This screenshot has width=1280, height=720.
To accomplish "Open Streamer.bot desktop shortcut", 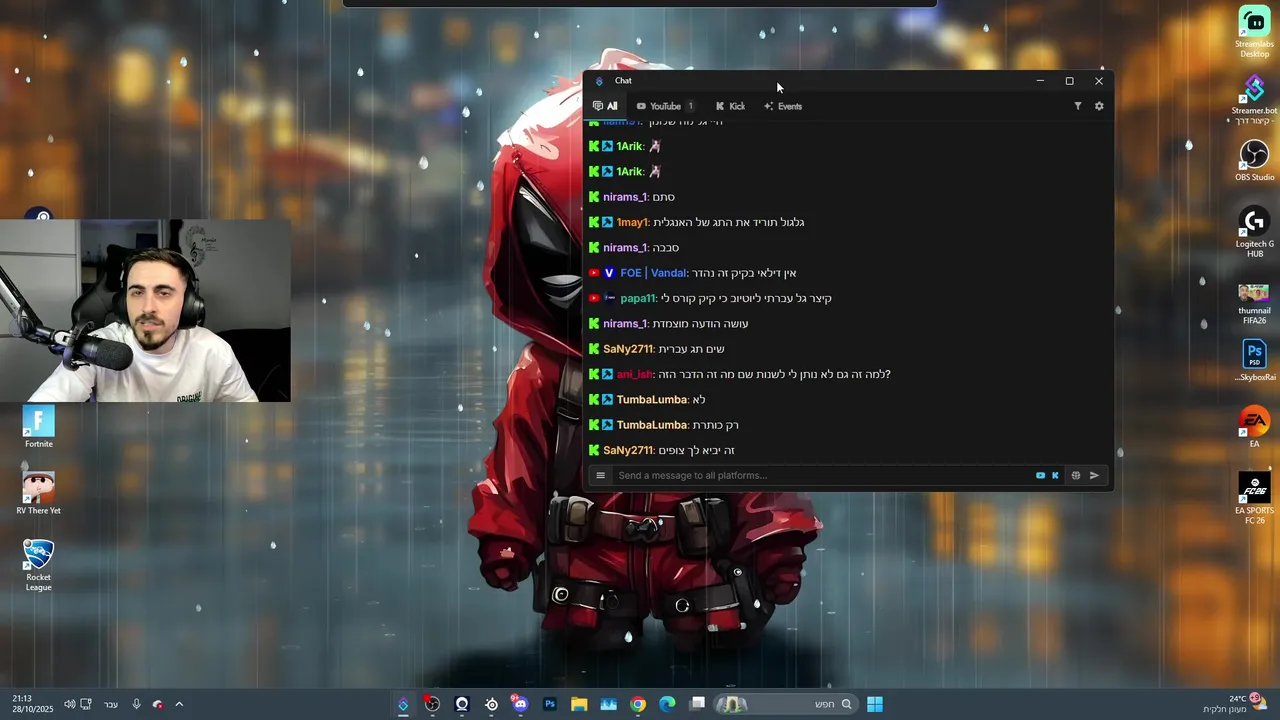I will tap(1254, 100).
